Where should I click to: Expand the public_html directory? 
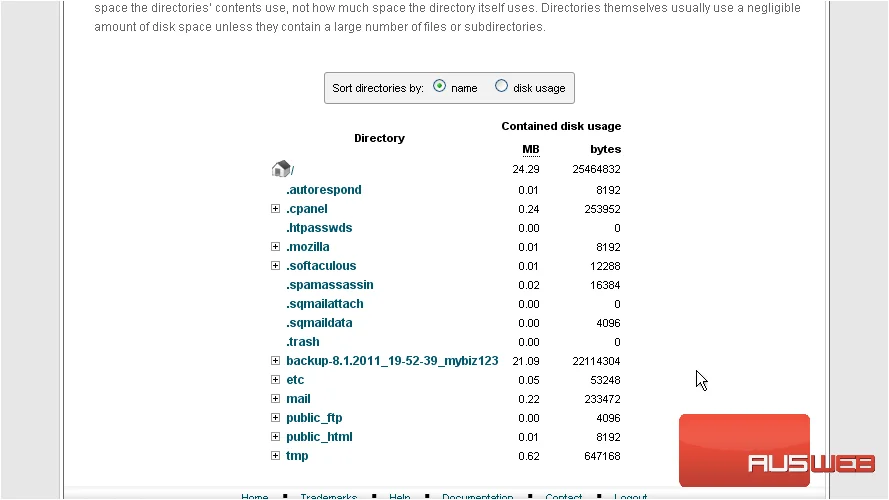pos(276,437)
